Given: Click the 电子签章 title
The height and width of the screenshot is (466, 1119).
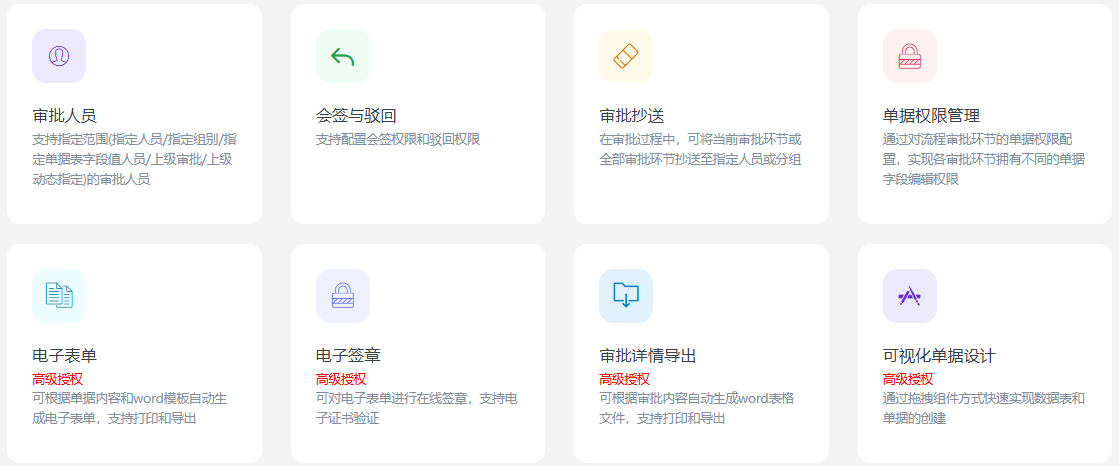Looking at the screenshot, I should coord(348,356).
